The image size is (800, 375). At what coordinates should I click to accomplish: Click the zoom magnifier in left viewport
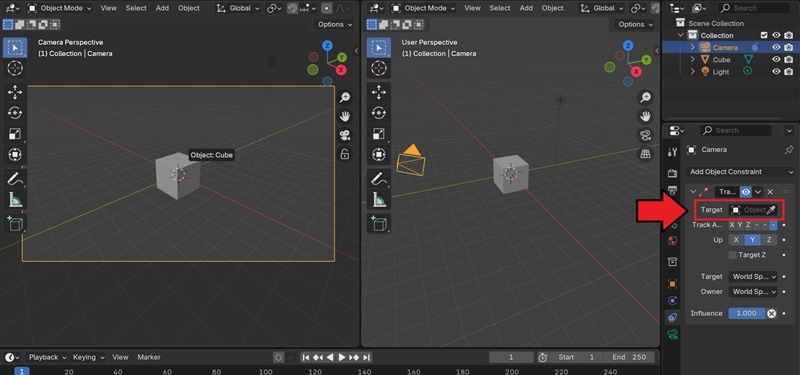pyautogui.click(x=345, y=97)
